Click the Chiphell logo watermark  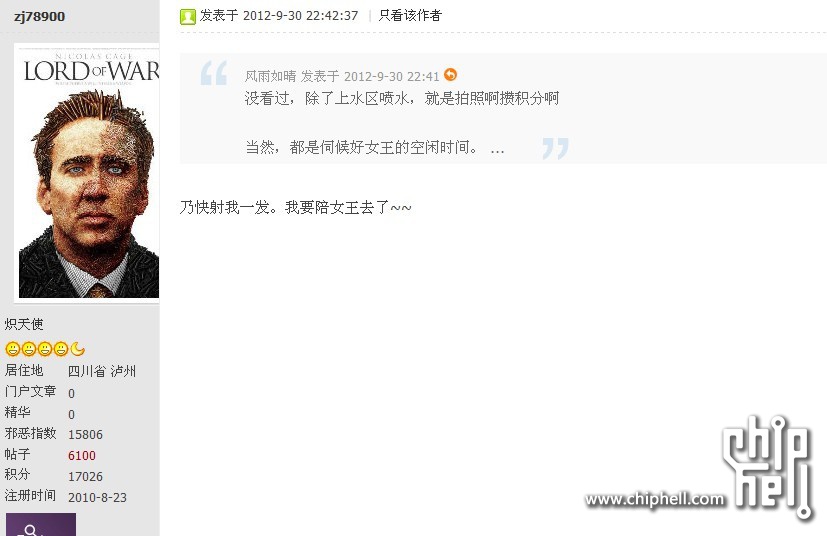(x=767, y=468)
